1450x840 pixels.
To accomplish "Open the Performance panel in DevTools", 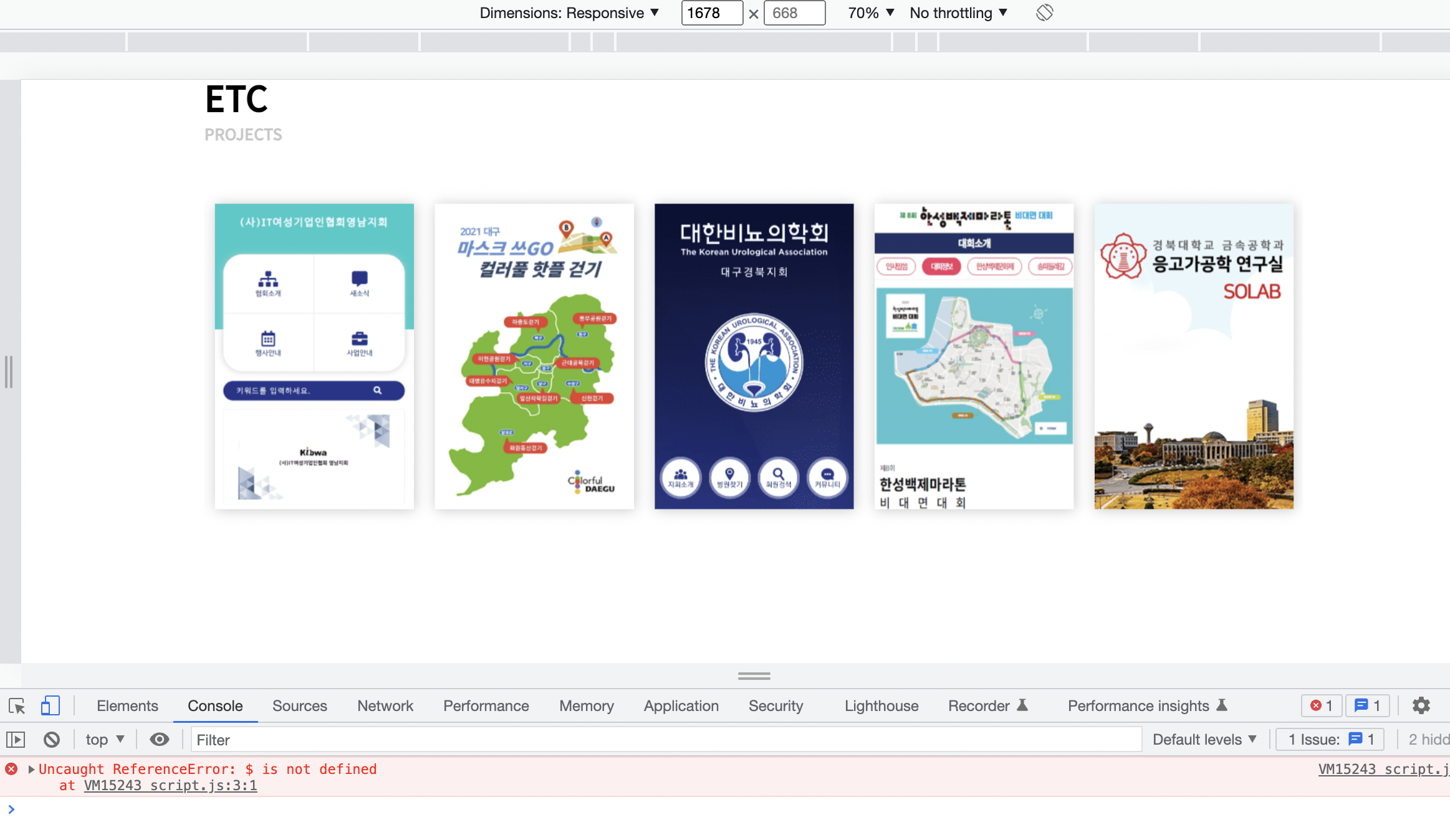I will [x=486, y=706].
